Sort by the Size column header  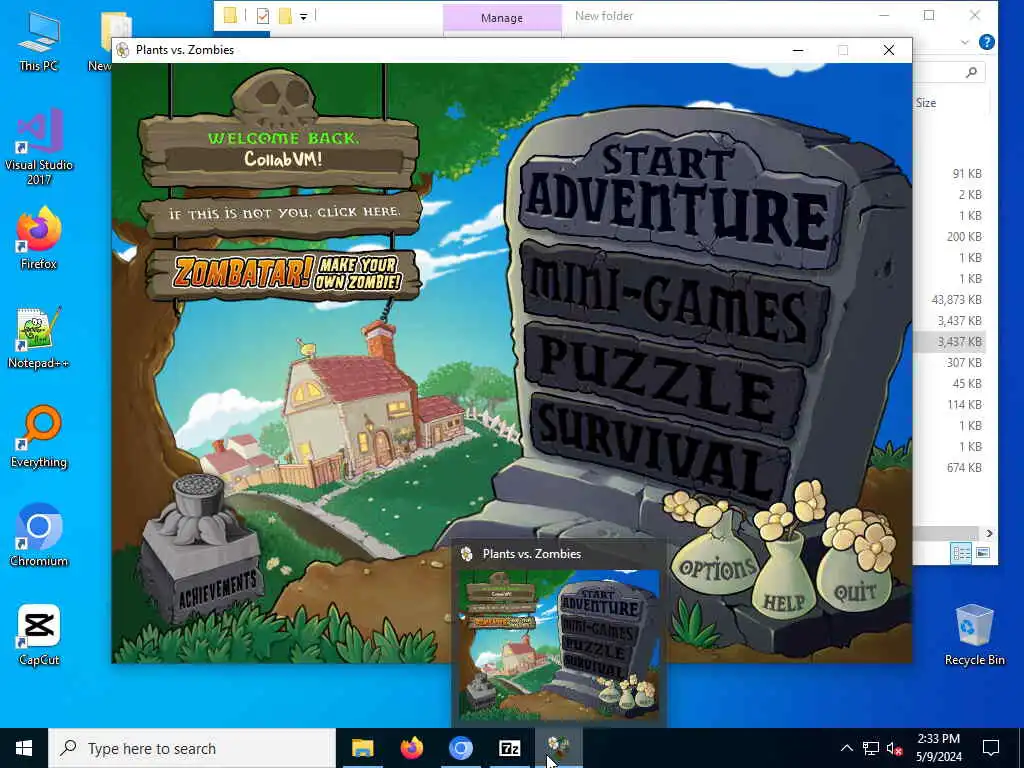pyautogui.click(x=925, y=103)
